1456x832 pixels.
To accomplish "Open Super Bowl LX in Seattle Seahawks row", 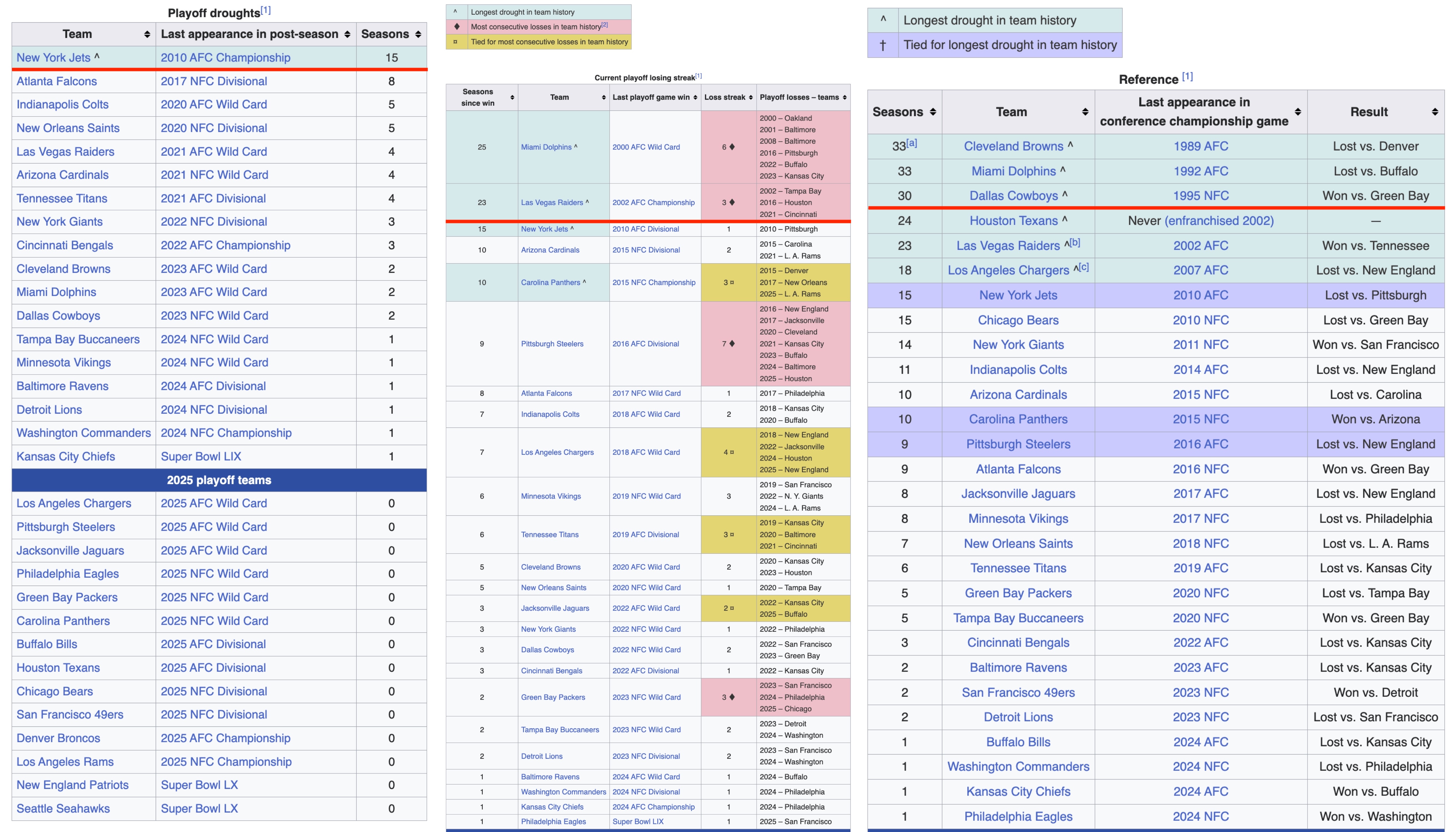I will coord(199,809).
